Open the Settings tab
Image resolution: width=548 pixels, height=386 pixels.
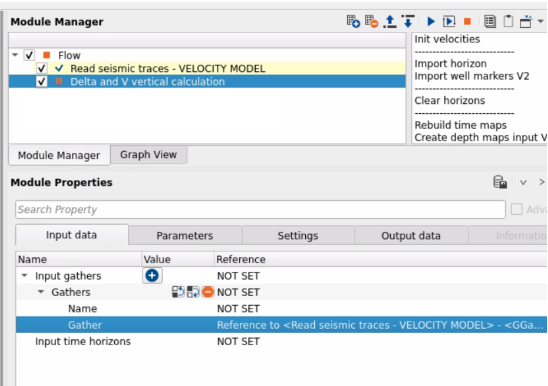pos(298,236)
